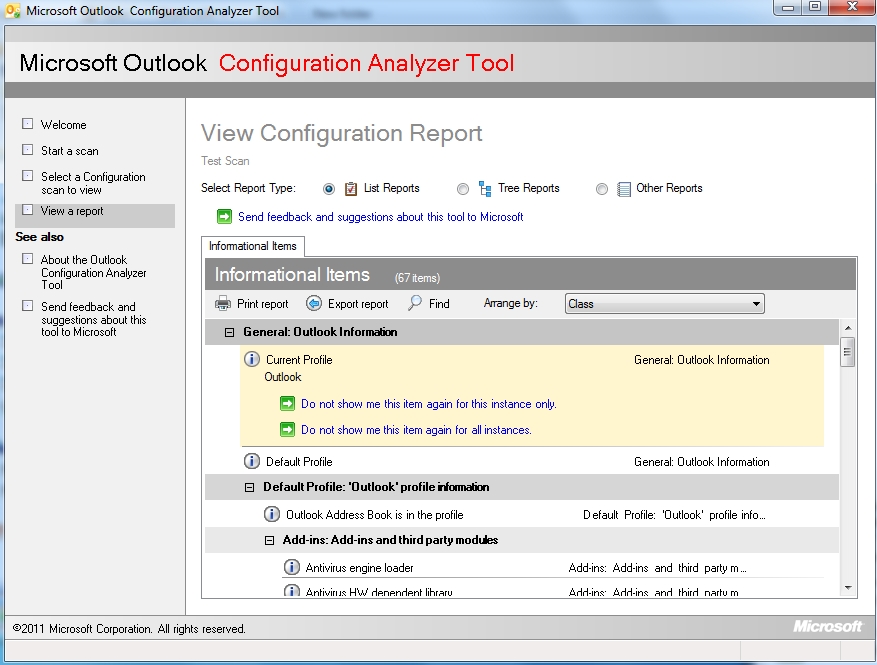Viewport: 877px width, 665px height.
Task: Open Find using the magnifier icon
Action: (x=413, y=303)
